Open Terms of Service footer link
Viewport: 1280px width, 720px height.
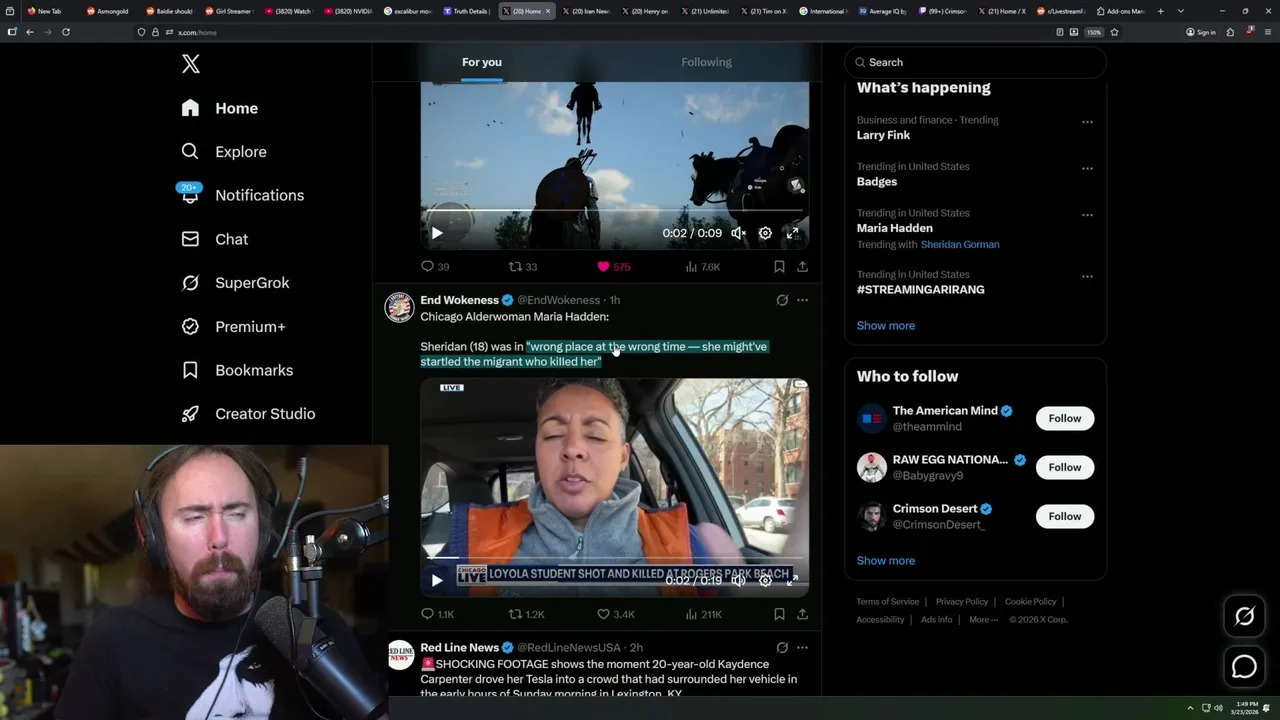[888, 602]
